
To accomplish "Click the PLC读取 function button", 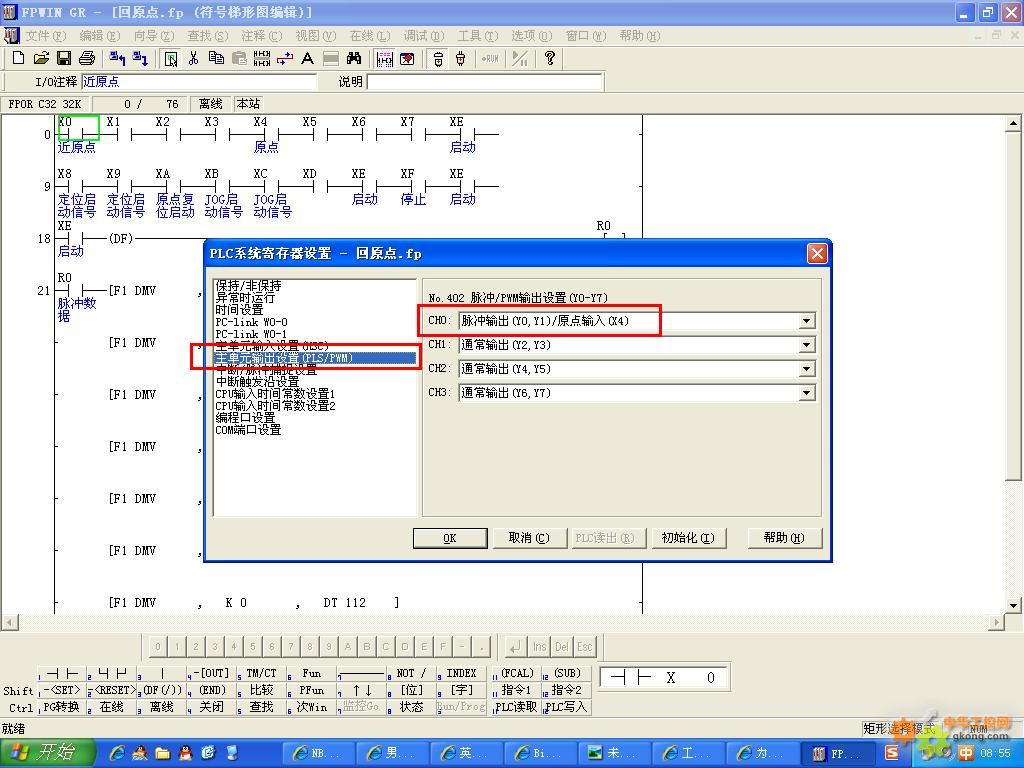I will click(516, 707).
